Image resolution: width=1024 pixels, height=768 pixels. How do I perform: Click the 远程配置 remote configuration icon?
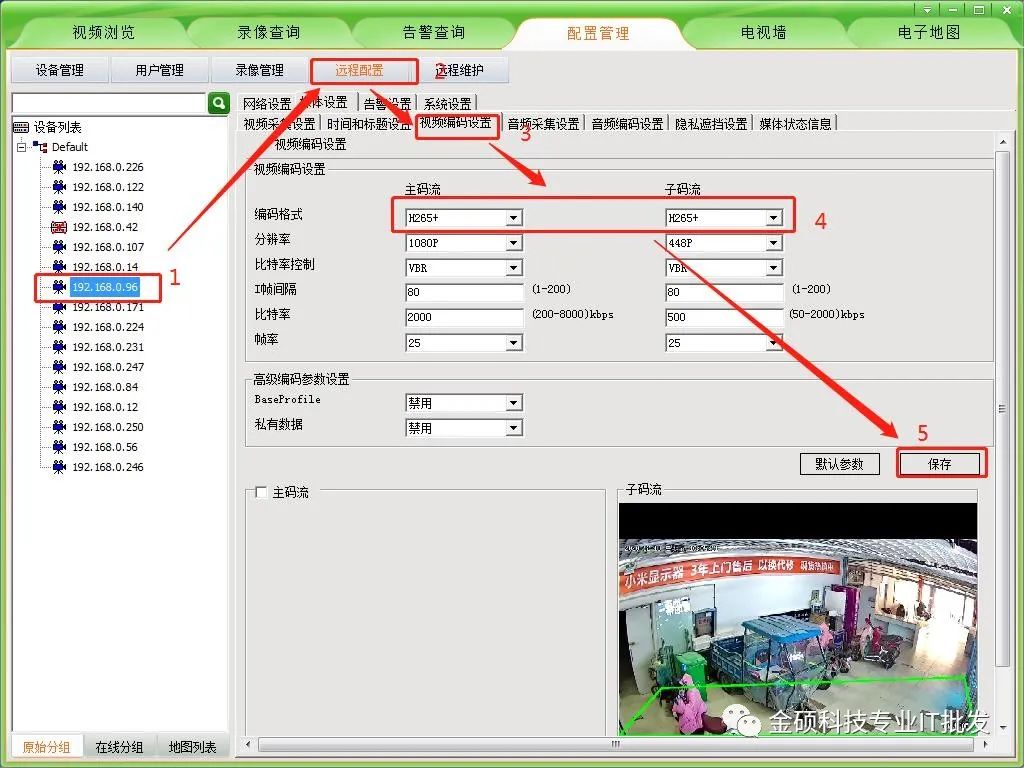(364, 70)
